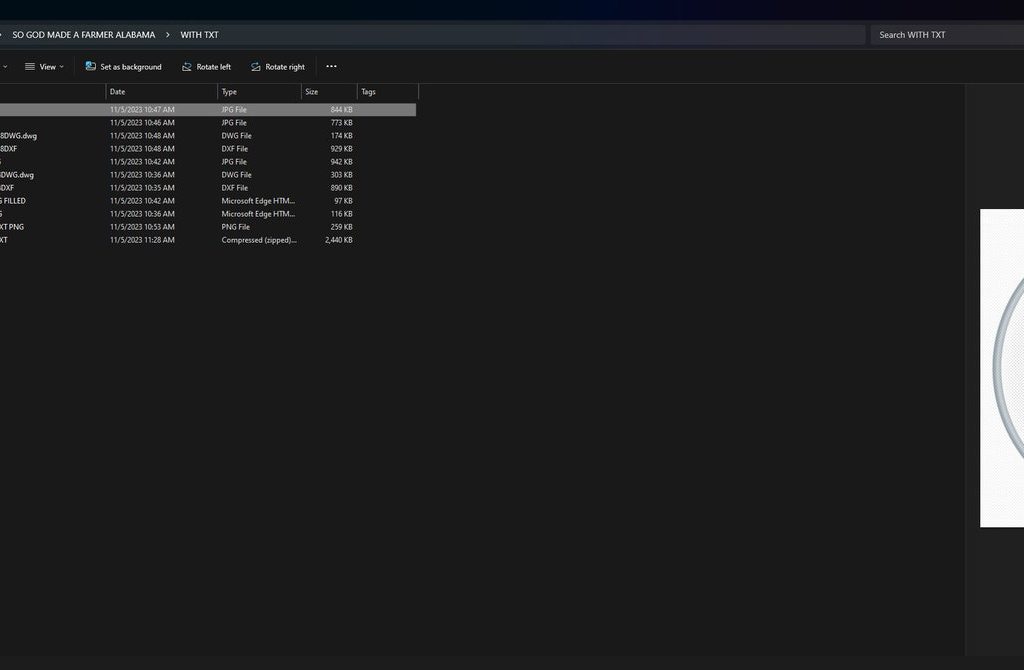Click the Tags column header
The height and width of the screenshot is (670, 1024).
(x=386, y=92)
